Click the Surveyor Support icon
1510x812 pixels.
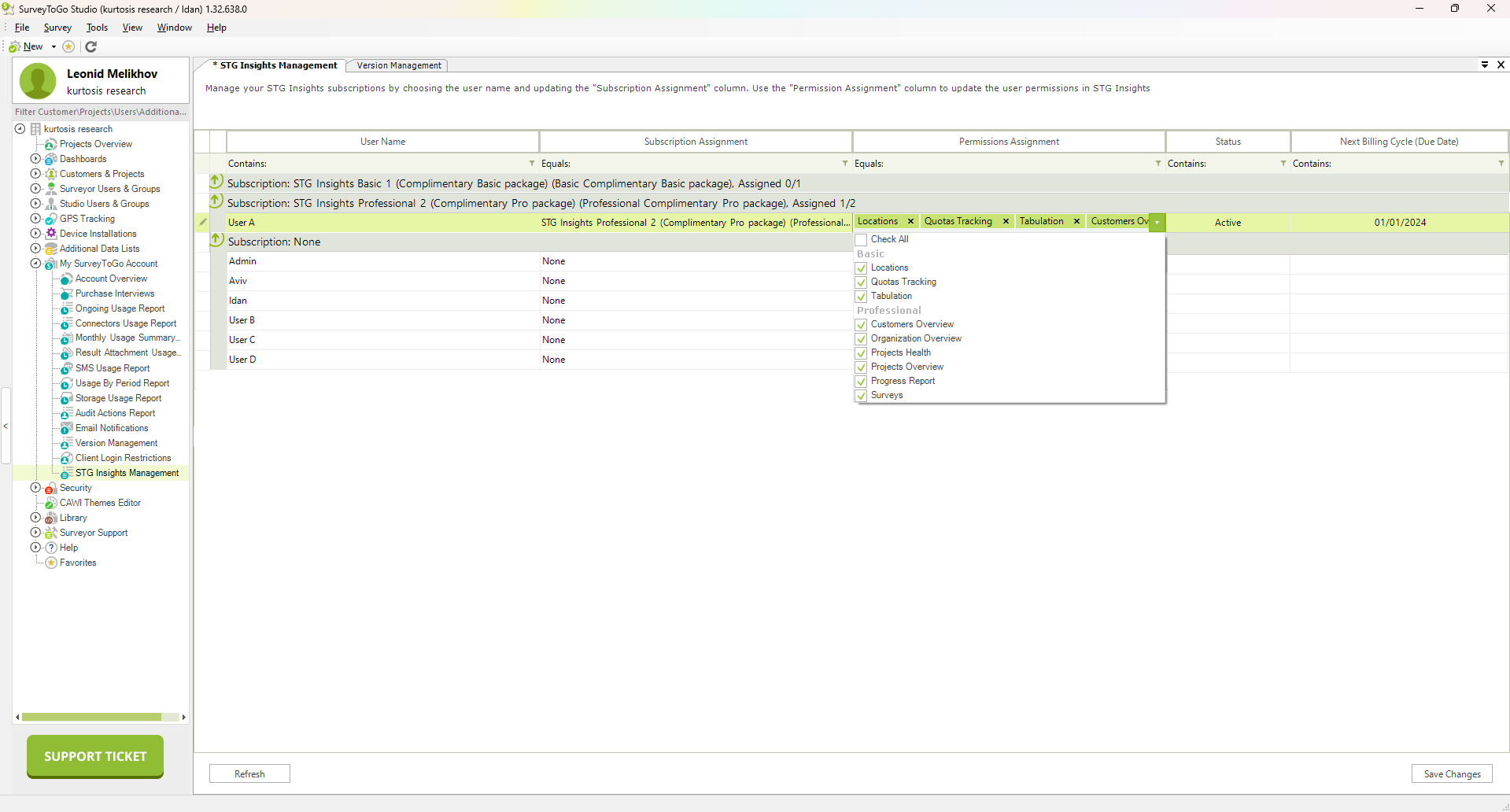50,533
